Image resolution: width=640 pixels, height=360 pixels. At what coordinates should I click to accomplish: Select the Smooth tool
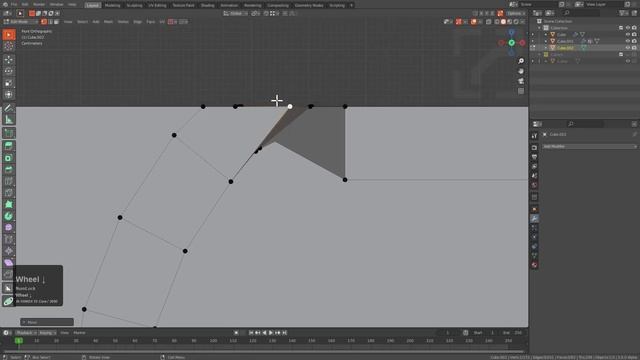[9, 228]
